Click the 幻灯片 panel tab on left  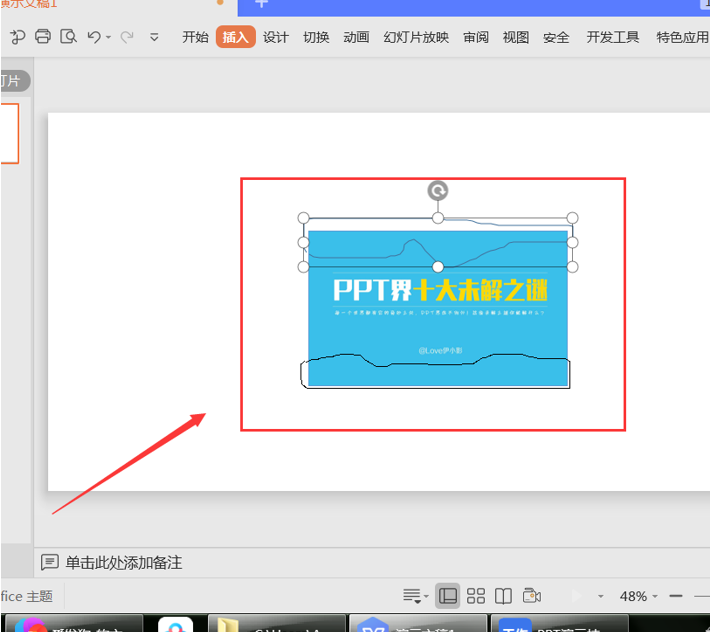point(15,81)
